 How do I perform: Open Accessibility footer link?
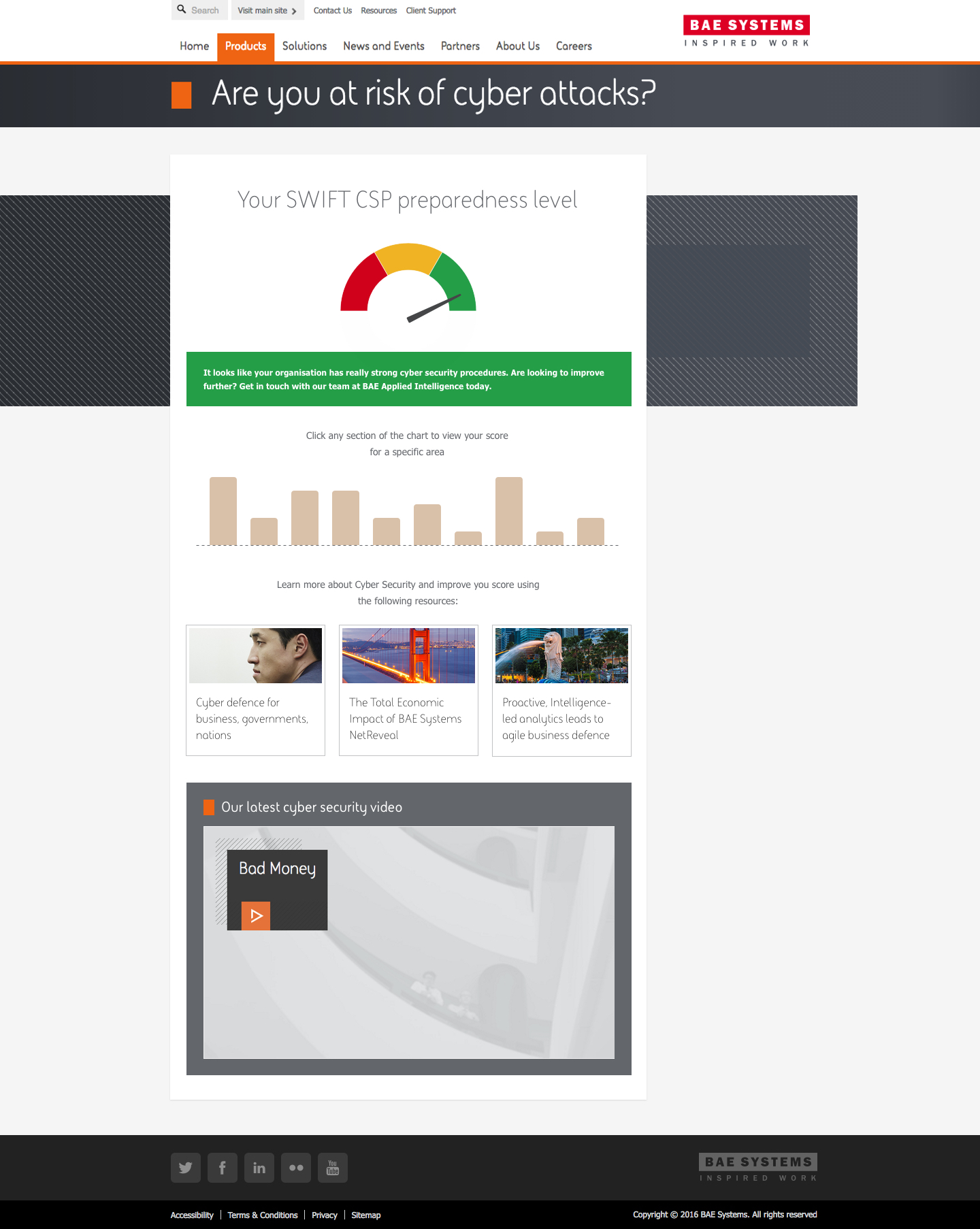click(192, 1215)
